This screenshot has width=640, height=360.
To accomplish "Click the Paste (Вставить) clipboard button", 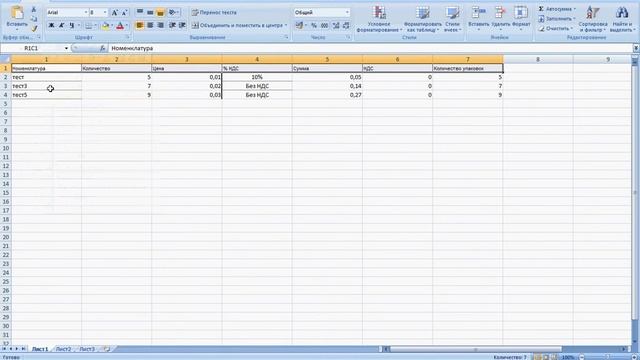I will tap(17, 17).
